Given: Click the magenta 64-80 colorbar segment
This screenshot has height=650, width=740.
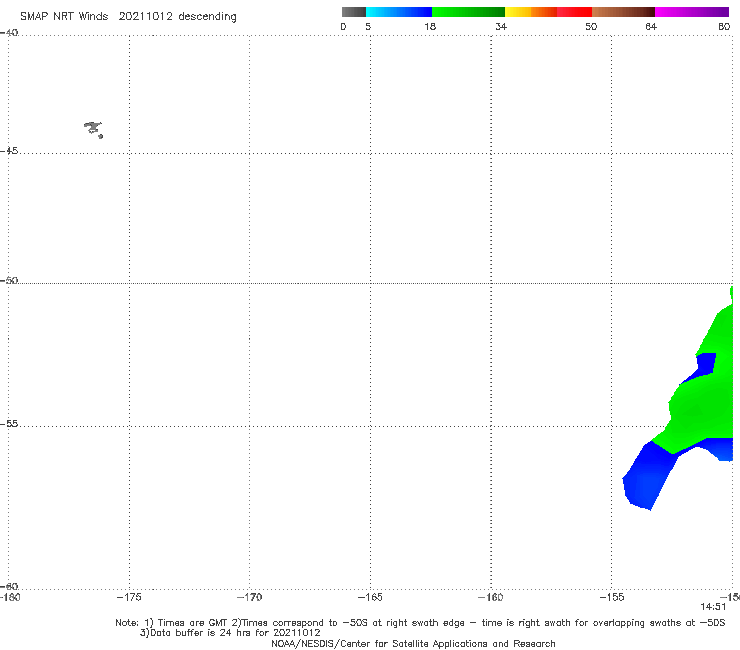Looking at the screenshot, I should (692, 12).
